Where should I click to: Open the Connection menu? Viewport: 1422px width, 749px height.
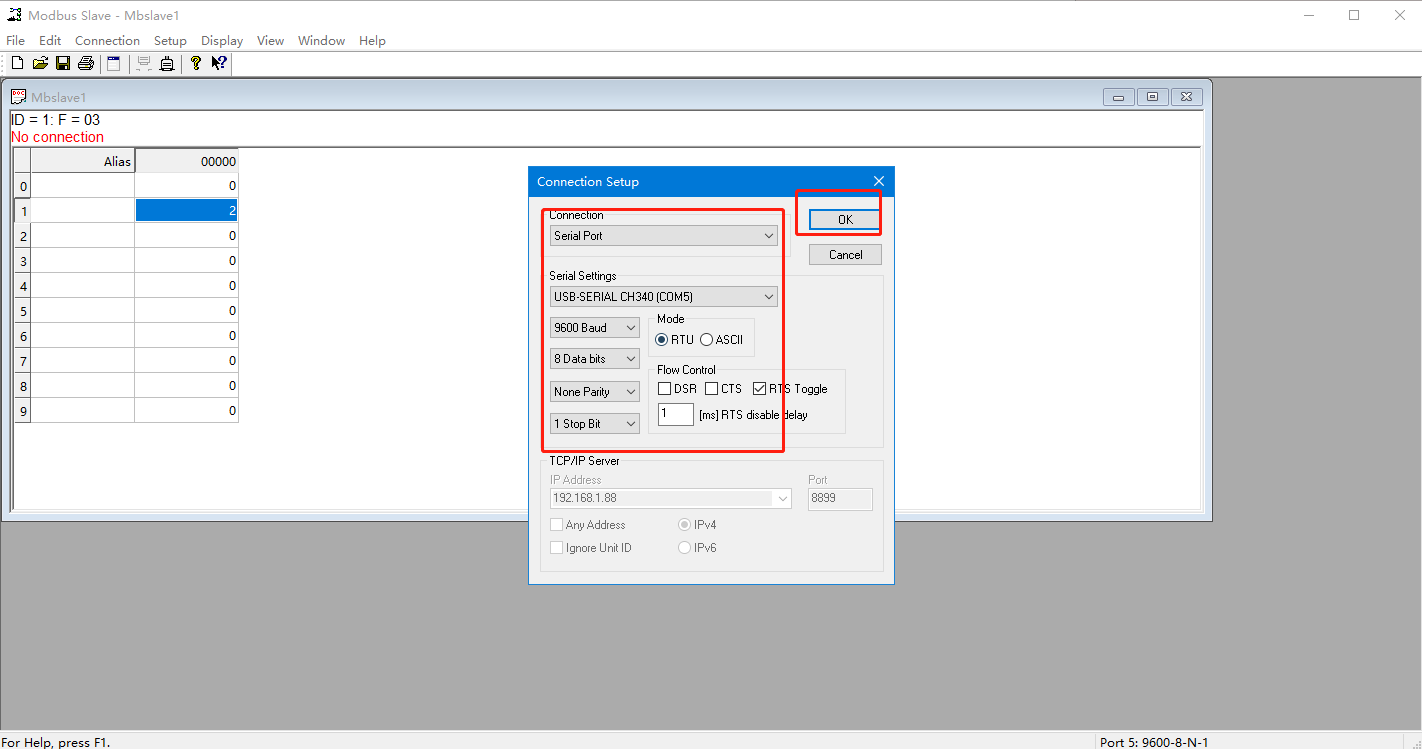(x=107, y=41)
